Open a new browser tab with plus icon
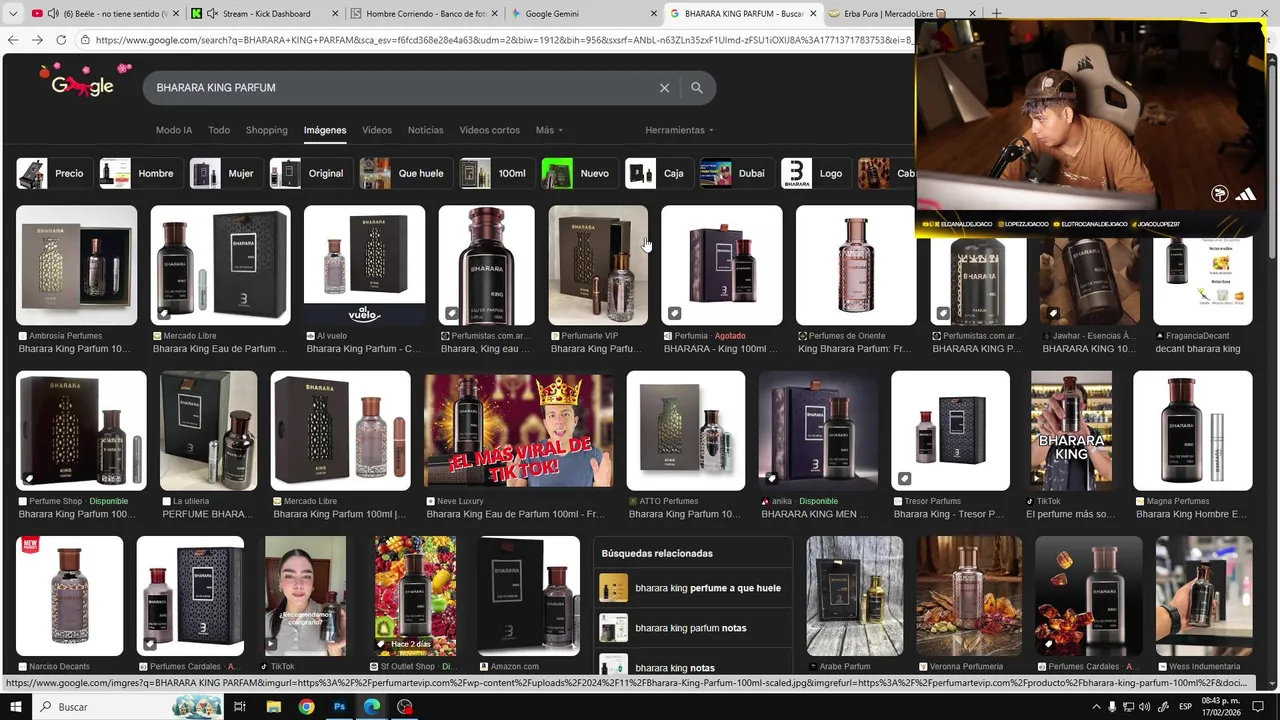 pyautogui.click(x=996, y=14)
